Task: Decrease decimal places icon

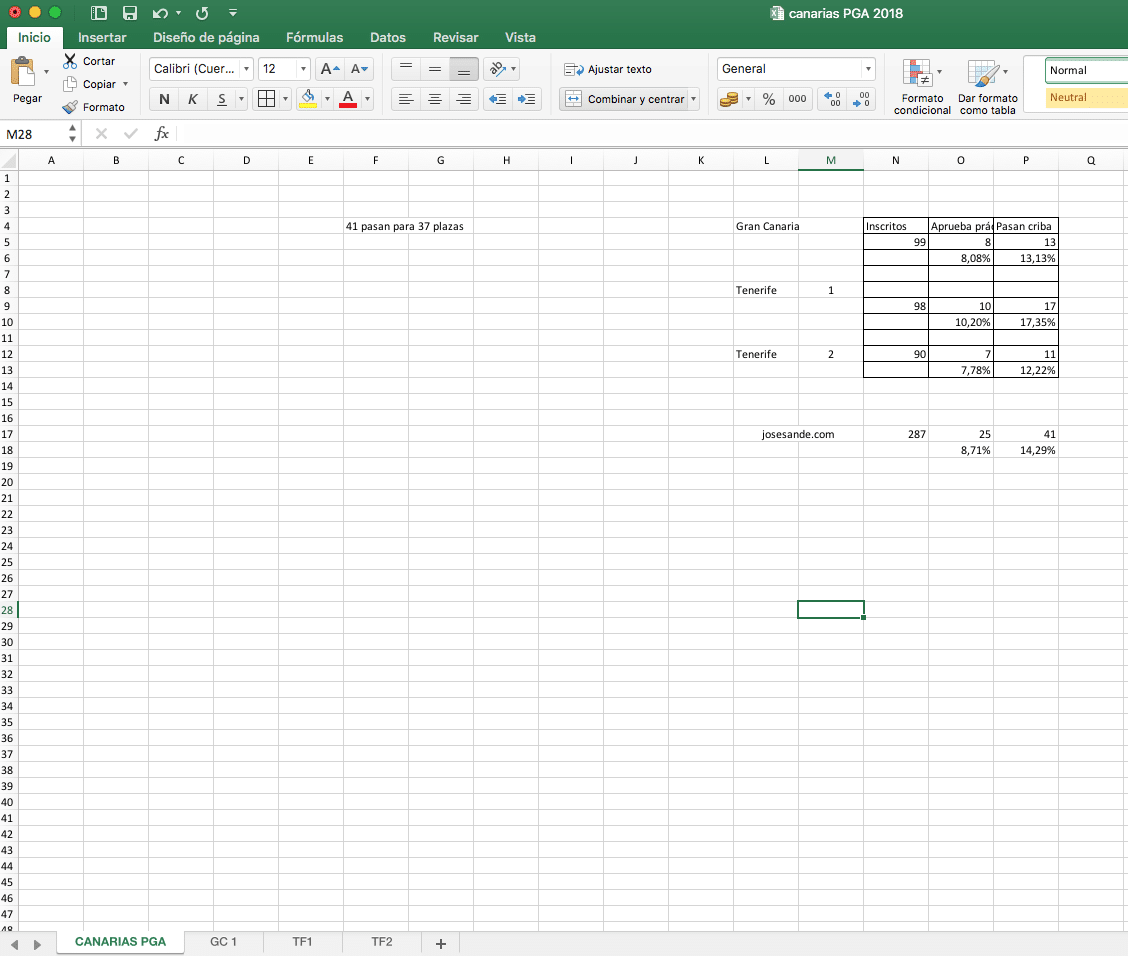Action: [x=861, y=99]
